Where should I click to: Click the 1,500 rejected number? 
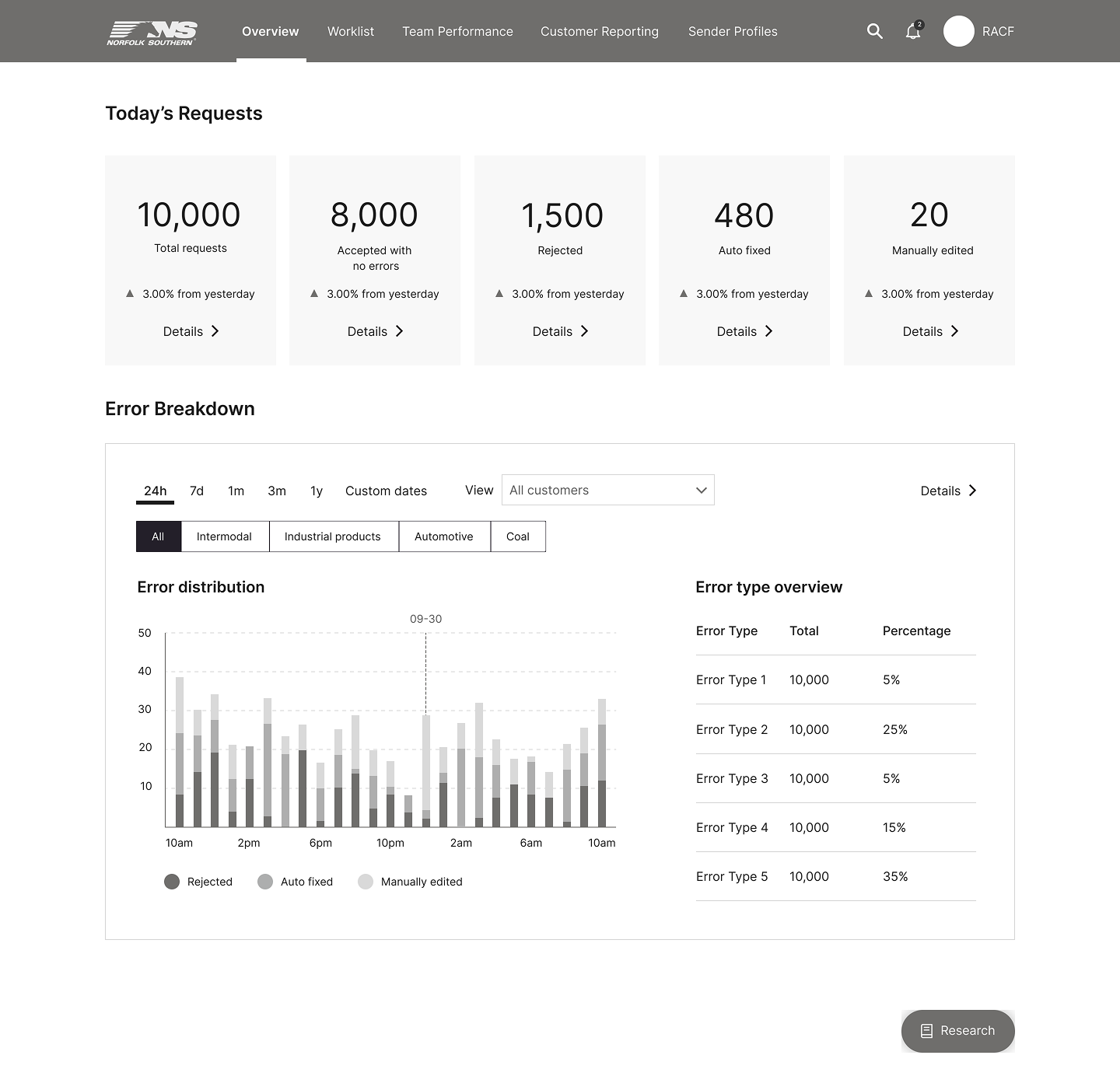pos(562,216)
